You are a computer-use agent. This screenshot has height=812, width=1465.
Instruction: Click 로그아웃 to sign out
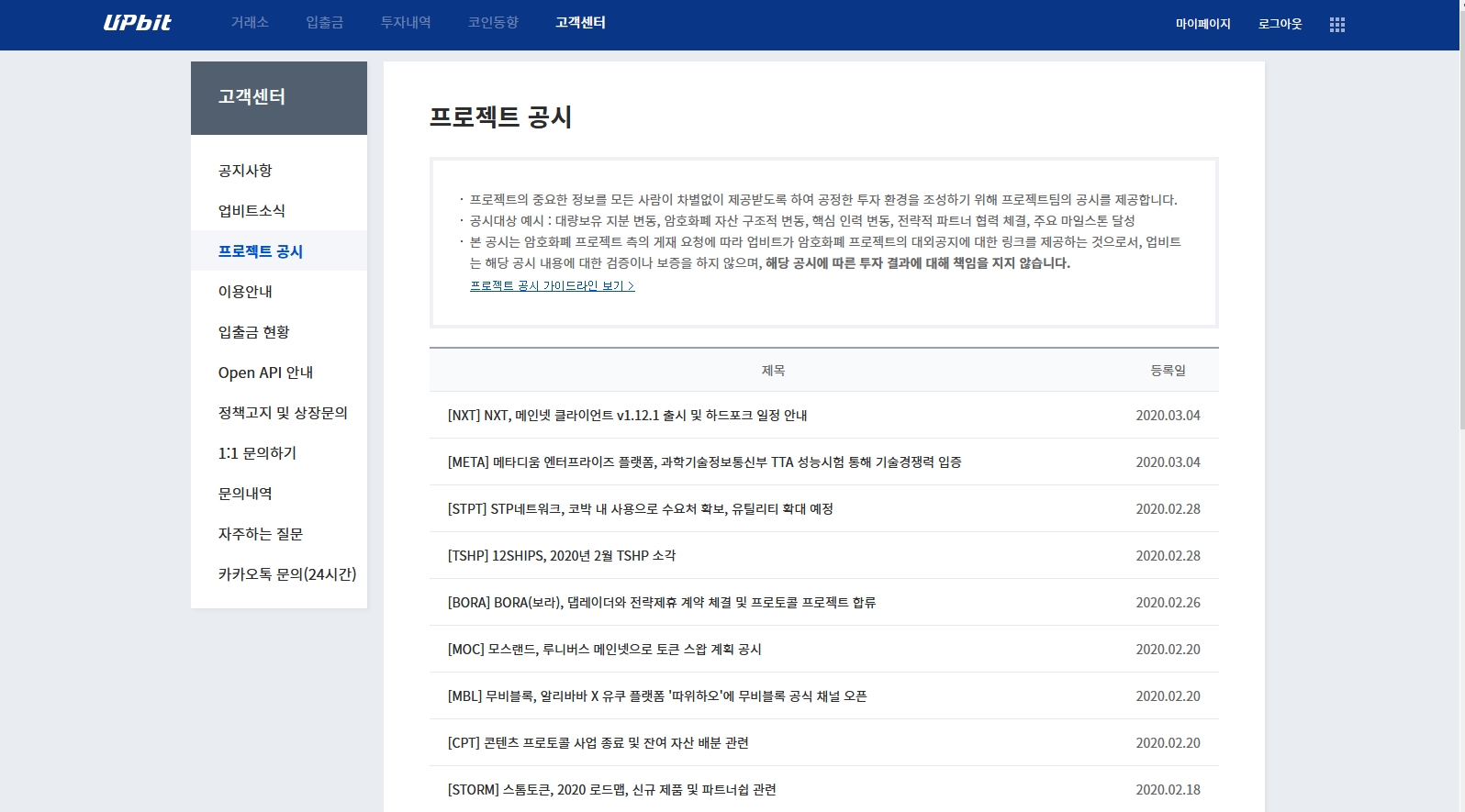[1280, 24]
